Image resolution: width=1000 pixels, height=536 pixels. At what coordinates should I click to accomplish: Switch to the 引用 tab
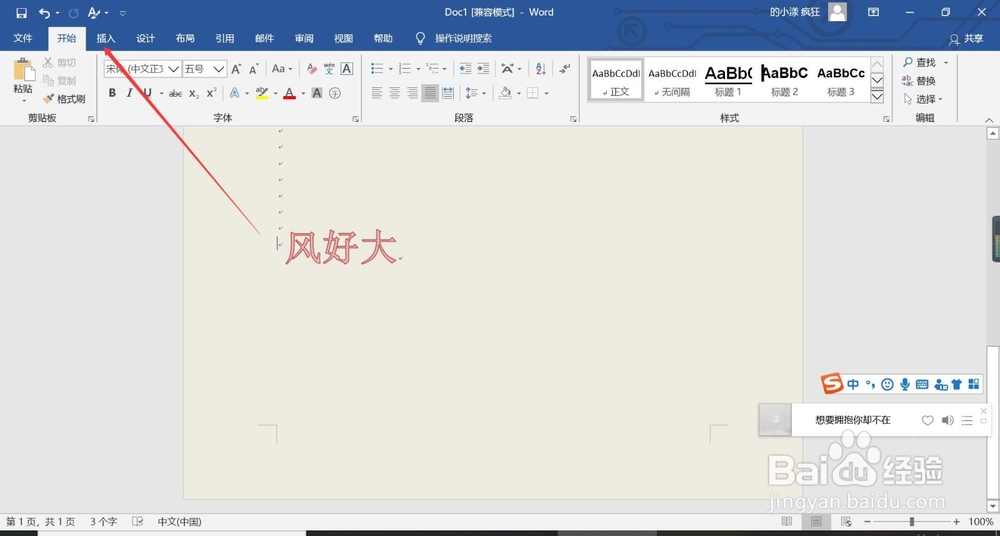[x=224, y=38]
